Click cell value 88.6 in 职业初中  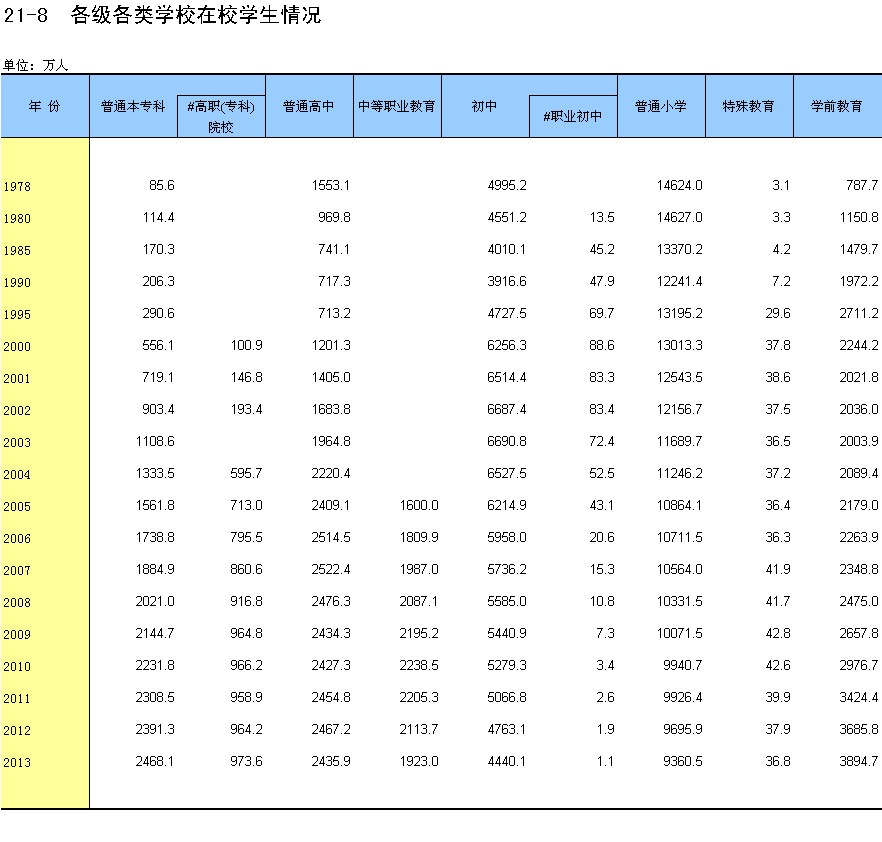click(602, 345)
